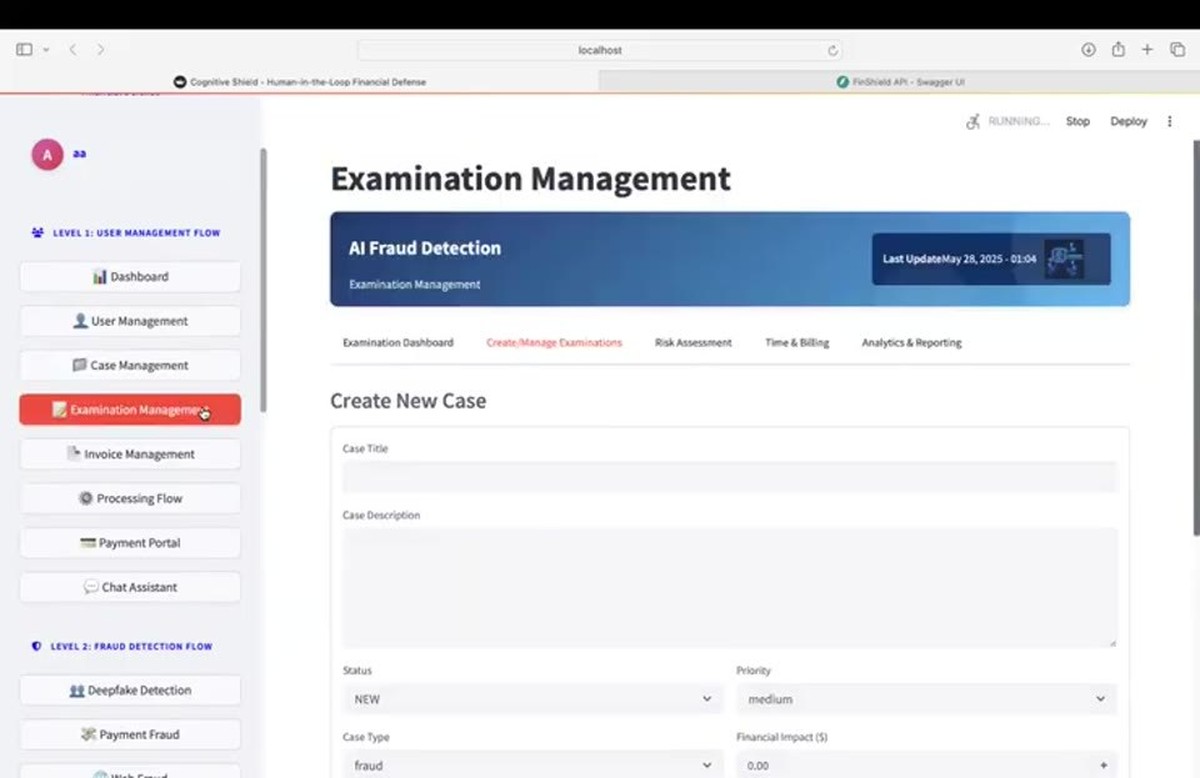Open the Case Type dropdown showing fraud

[x=533, y=765]
